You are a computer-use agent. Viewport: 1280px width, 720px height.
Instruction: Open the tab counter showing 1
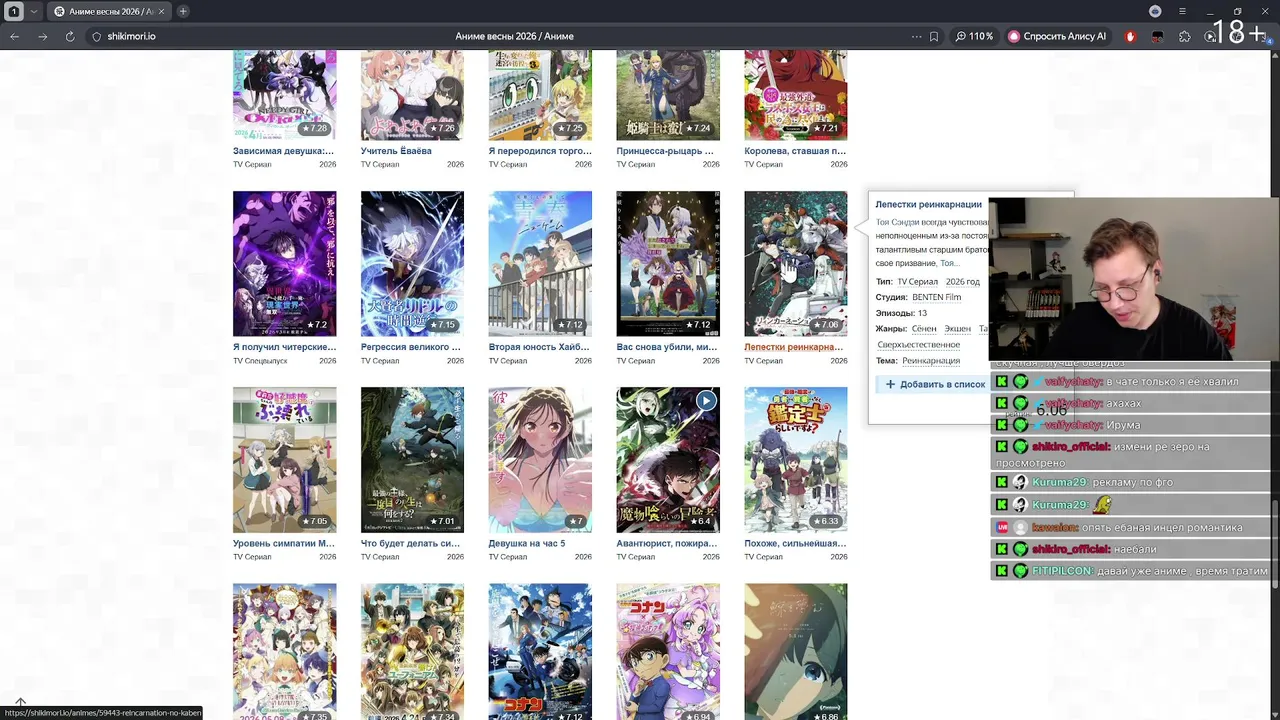(x=14, y=11)
